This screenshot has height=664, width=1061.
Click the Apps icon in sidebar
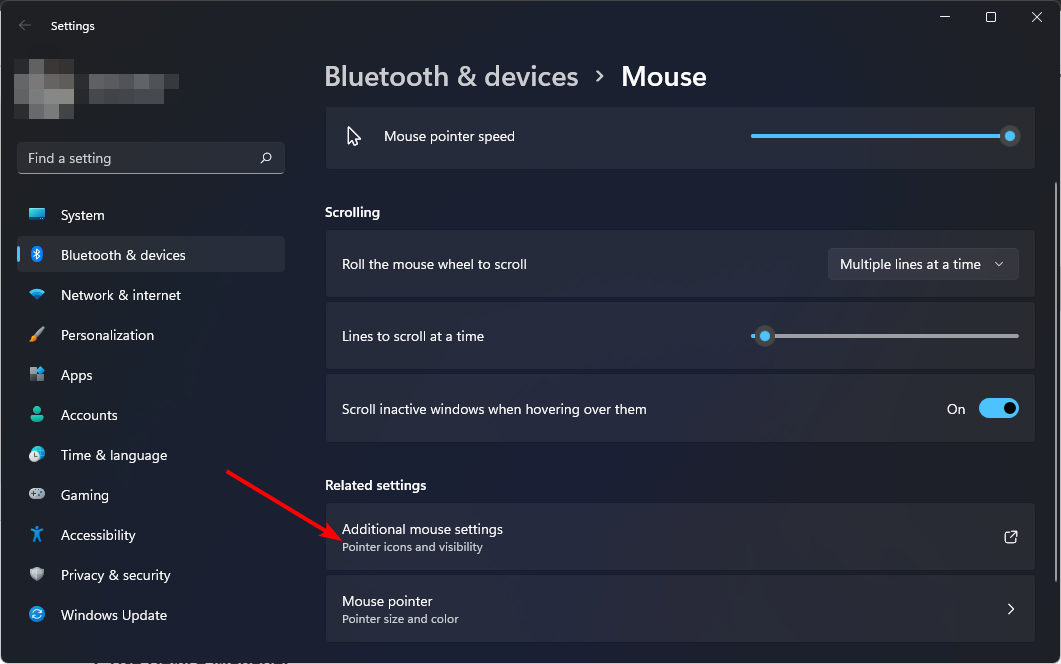(x=37, y=374)
